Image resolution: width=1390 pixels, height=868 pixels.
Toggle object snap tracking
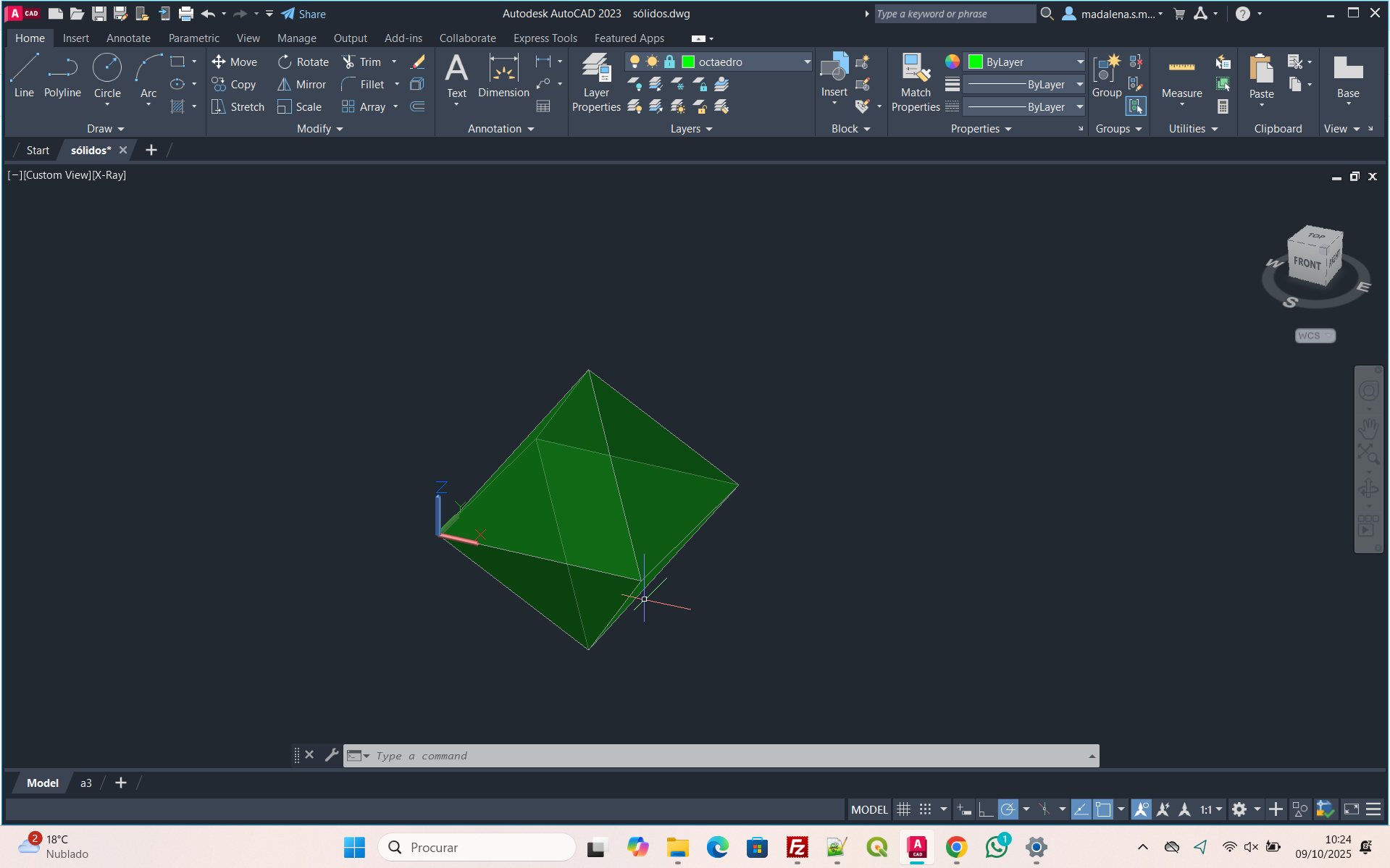(x=1081, y=809)
